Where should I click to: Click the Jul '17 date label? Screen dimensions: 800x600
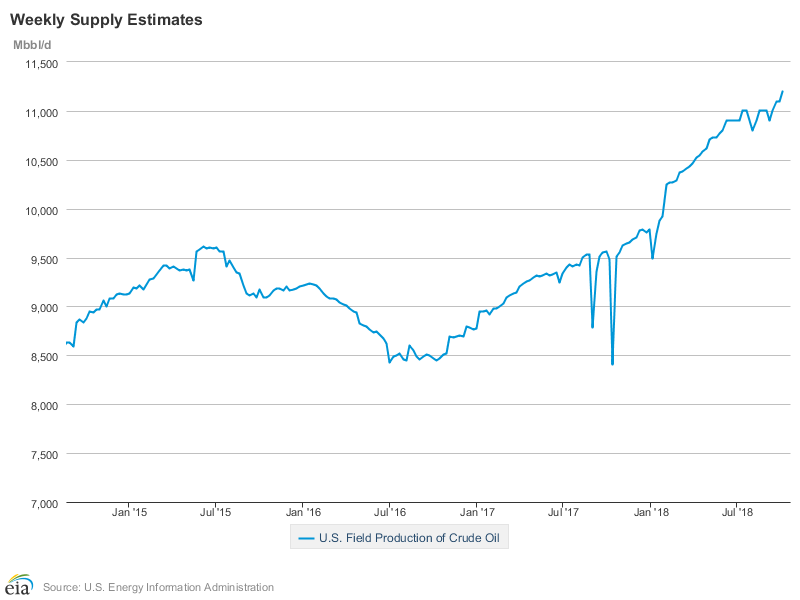pyautogui.click(x=562, y=513)
